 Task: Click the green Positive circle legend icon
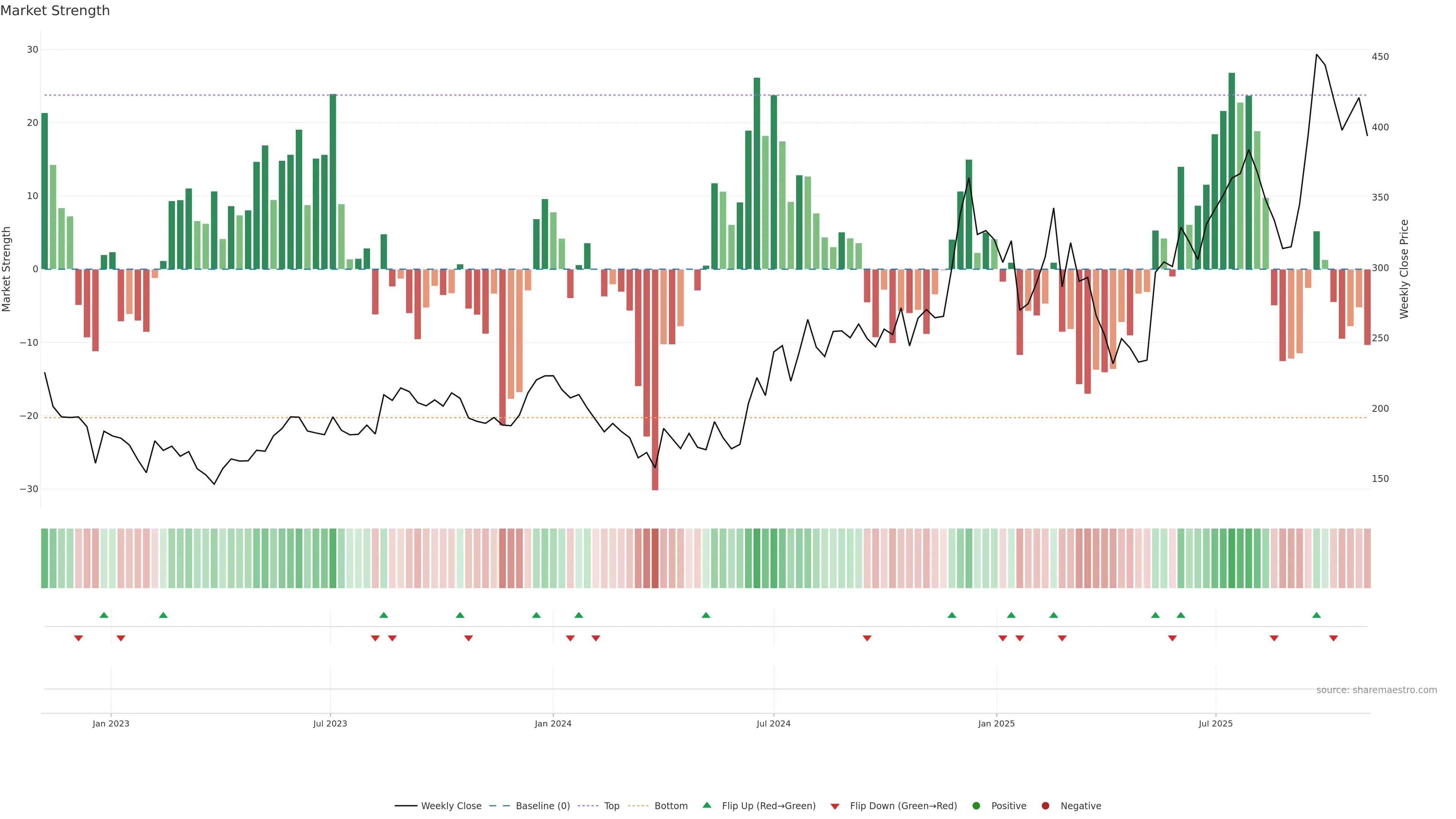976,805
